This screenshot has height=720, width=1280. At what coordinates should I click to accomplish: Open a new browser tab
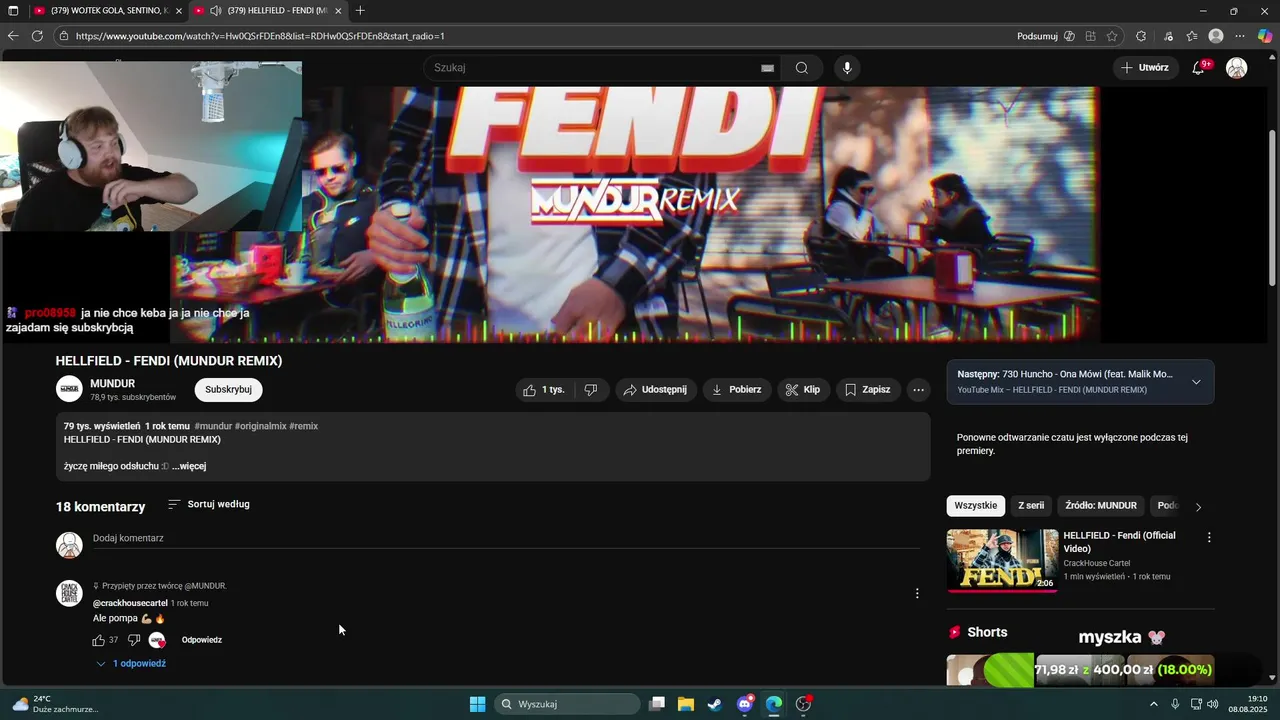(x=360, y=11)
